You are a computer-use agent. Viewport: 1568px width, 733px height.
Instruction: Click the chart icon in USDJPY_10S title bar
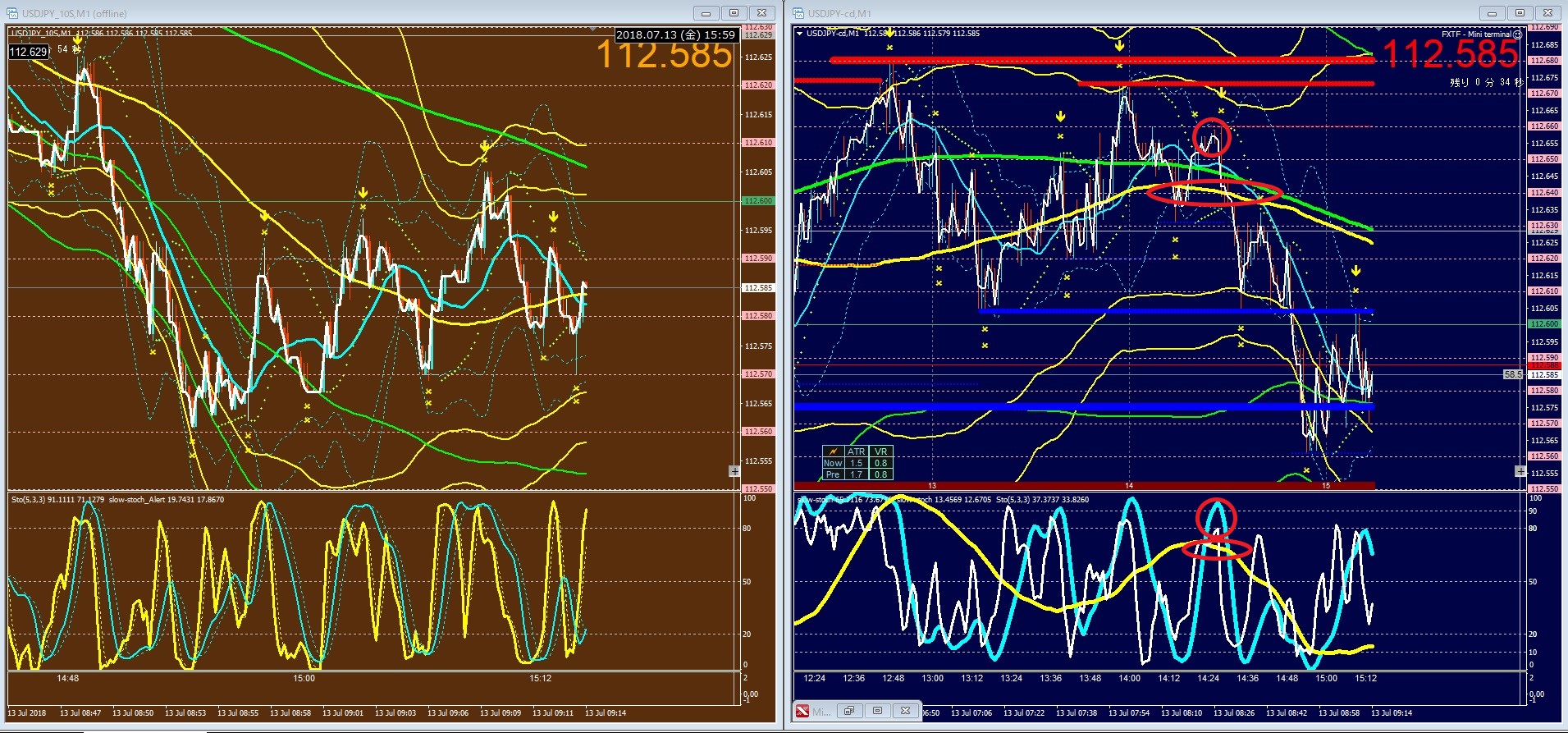point(12,13)
